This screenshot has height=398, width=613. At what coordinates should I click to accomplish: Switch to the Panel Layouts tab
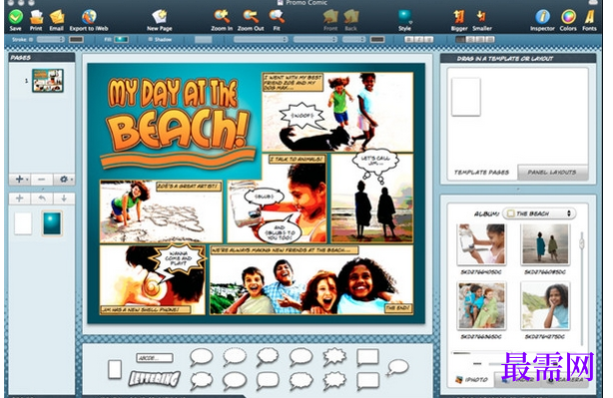552,172
